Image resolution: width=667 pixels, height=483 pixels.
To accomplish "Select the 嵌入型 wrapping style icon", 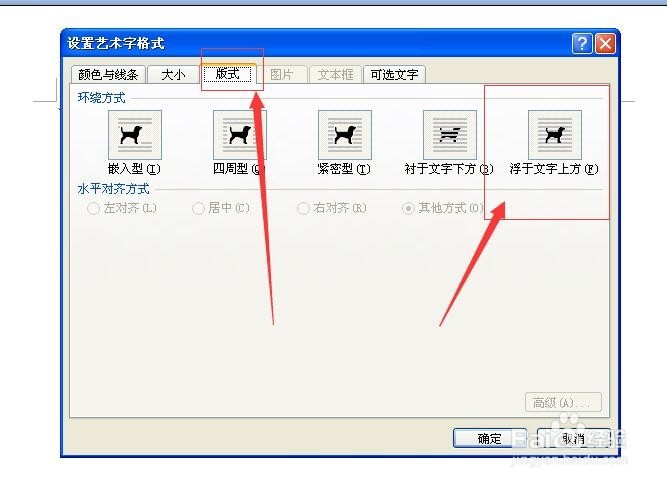I will pos(135,135).
